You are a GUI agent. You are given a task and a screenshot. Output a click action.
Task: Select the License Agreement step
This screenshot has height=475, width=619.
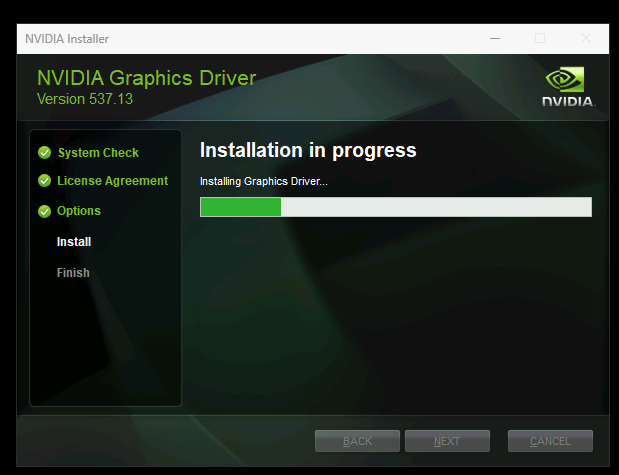coord(113,181)
